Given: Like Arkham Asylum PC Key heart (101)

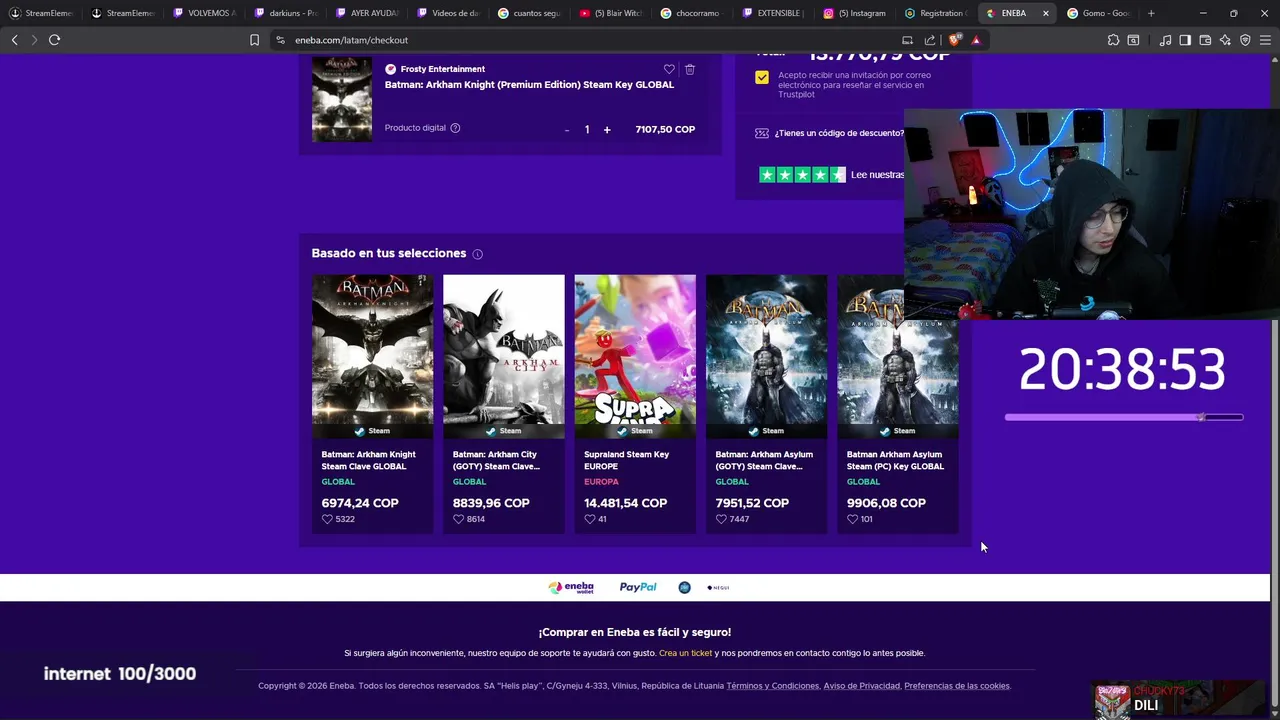Looking at the screenshot, I should coord(853,519).
